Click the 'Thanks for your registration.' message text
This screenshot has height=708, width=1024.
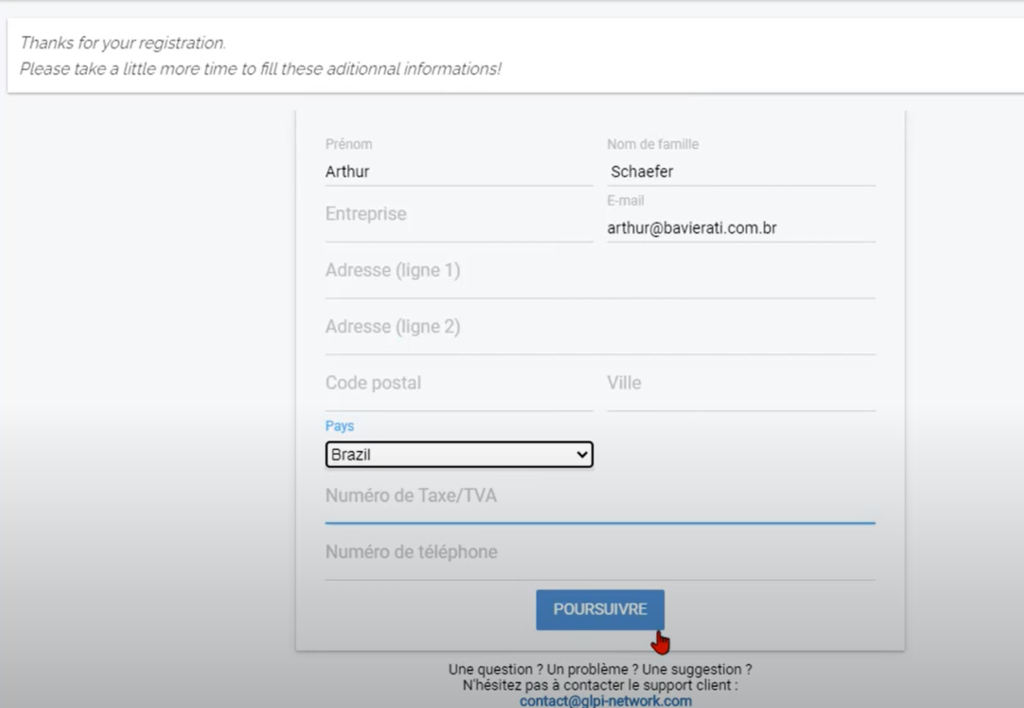click(x=123, y=43)
